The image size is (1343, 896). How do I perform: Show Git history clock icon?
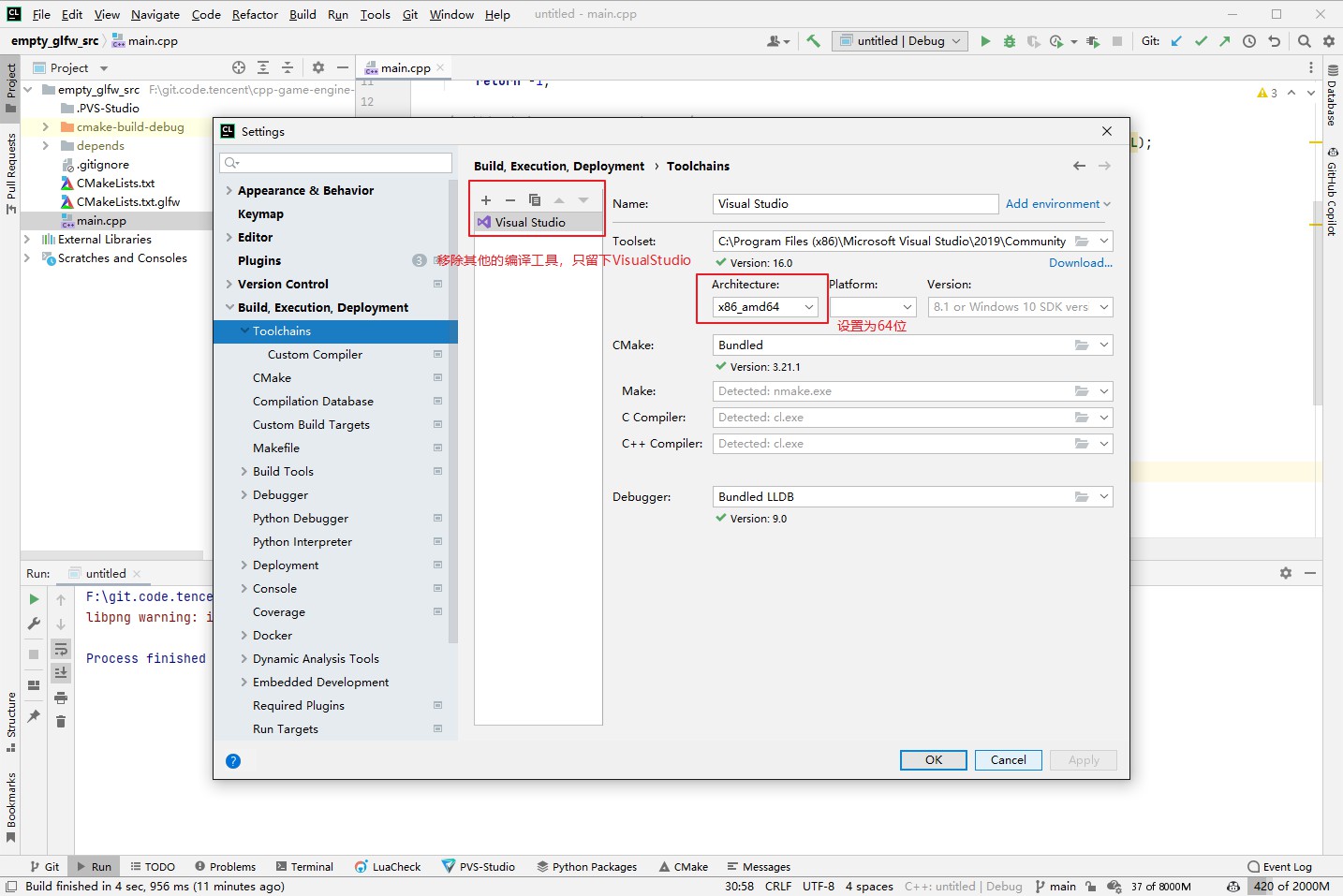tap(1249, 41)
